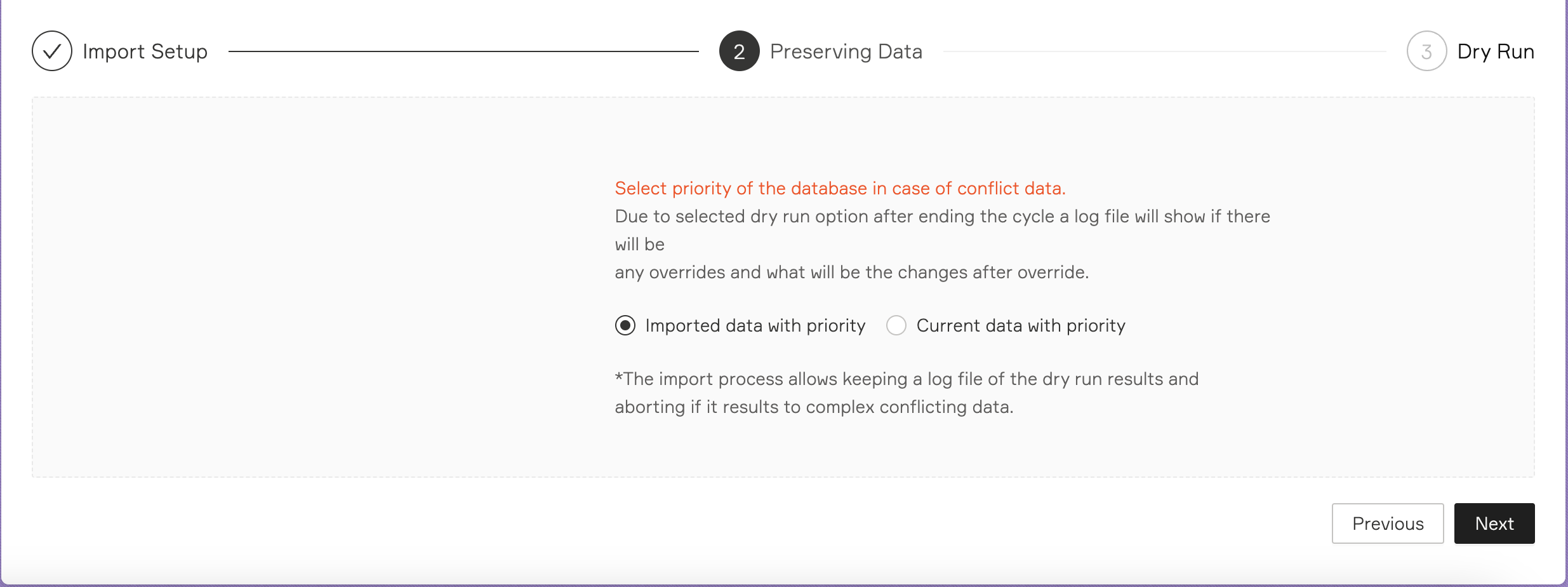
Task: Continue with the Next button
Action: (x=1494, y=523)
